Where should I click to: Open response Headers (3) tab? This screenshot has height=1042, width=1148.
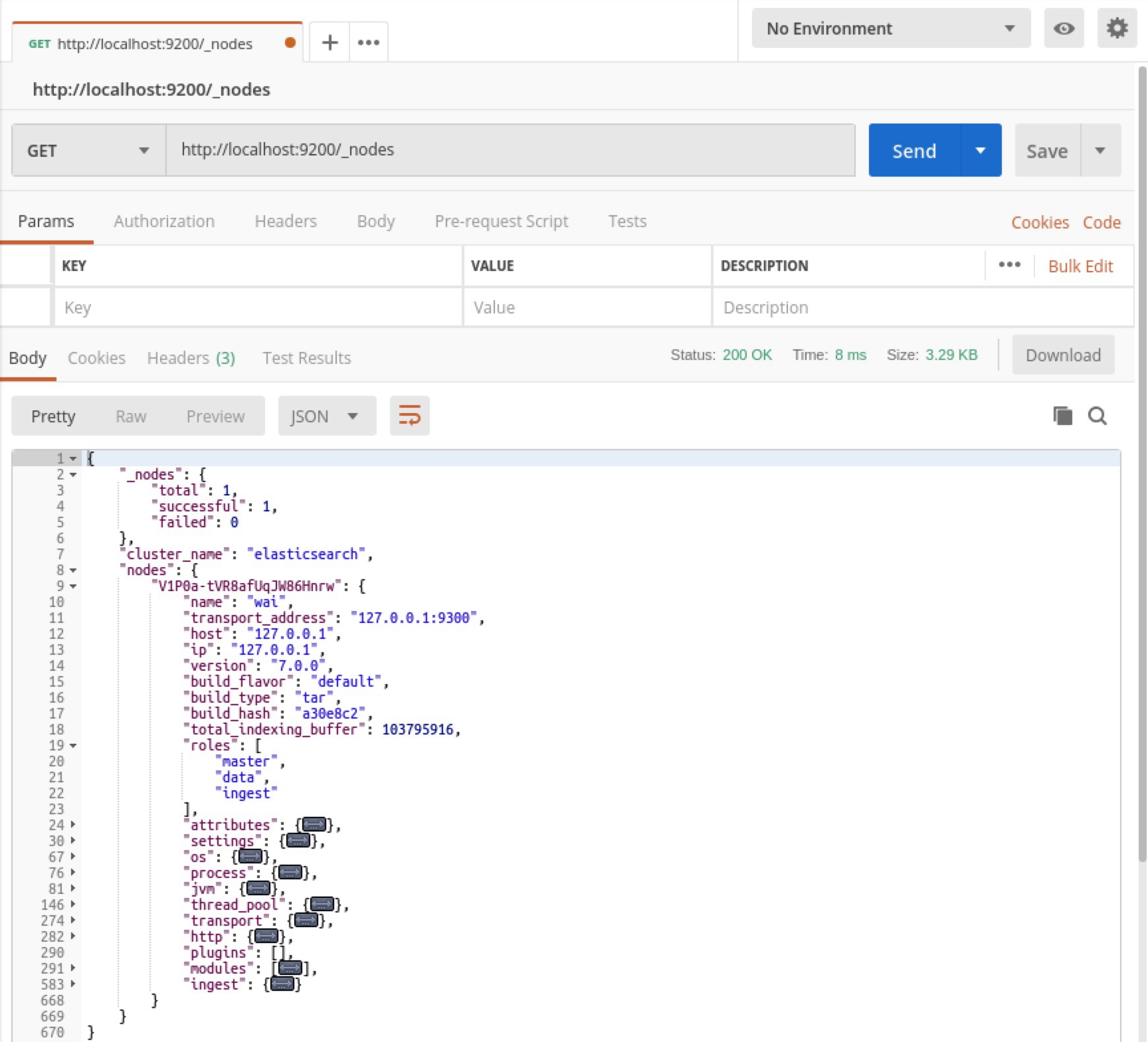tap(191, 358)
